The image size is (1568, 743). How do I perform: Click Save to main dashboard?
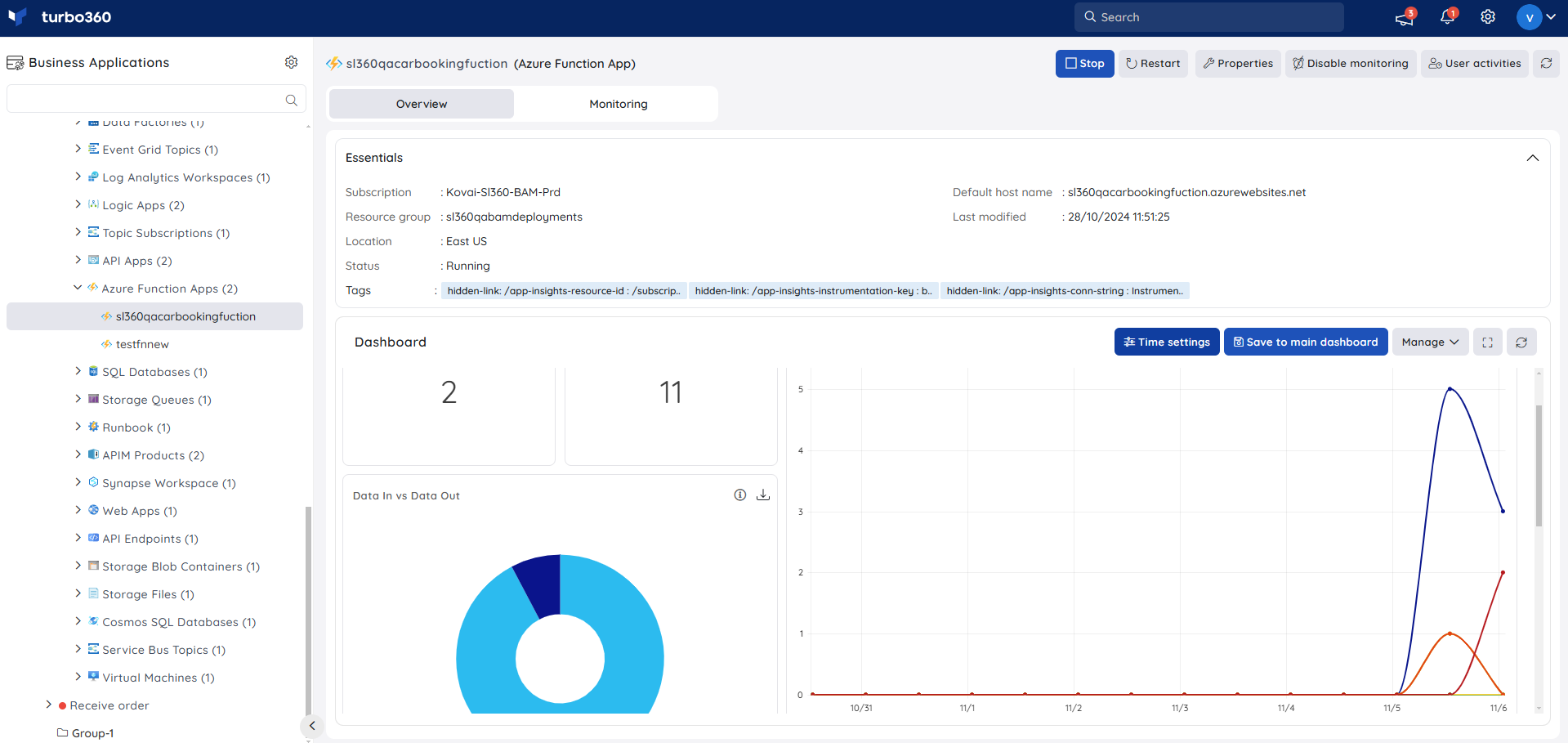[x=1306, y=342]
